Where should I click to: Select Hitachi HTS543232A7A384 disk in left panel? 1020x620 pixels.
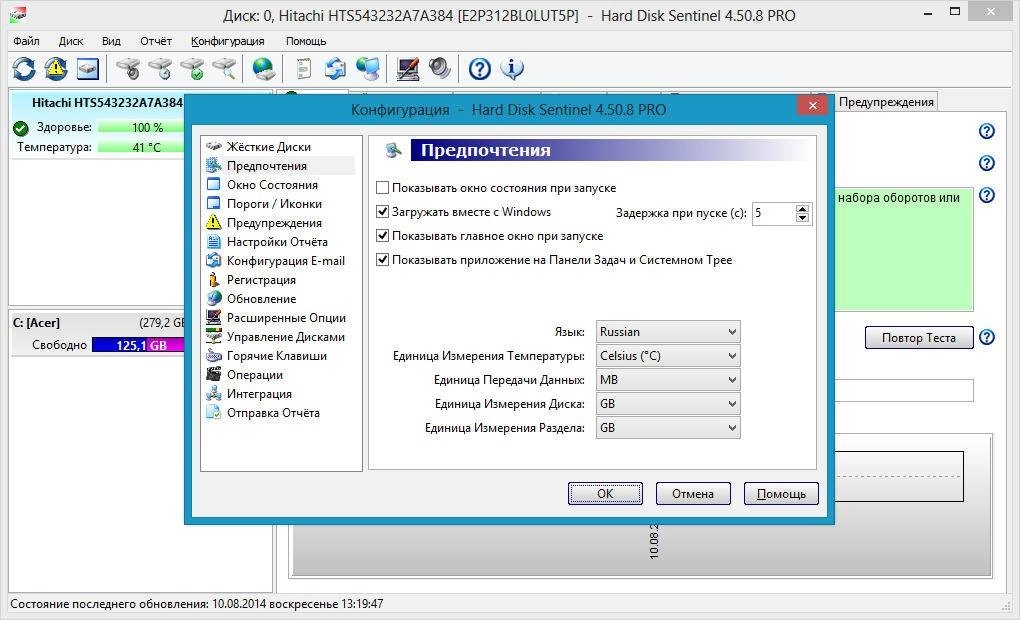[107, 103]
